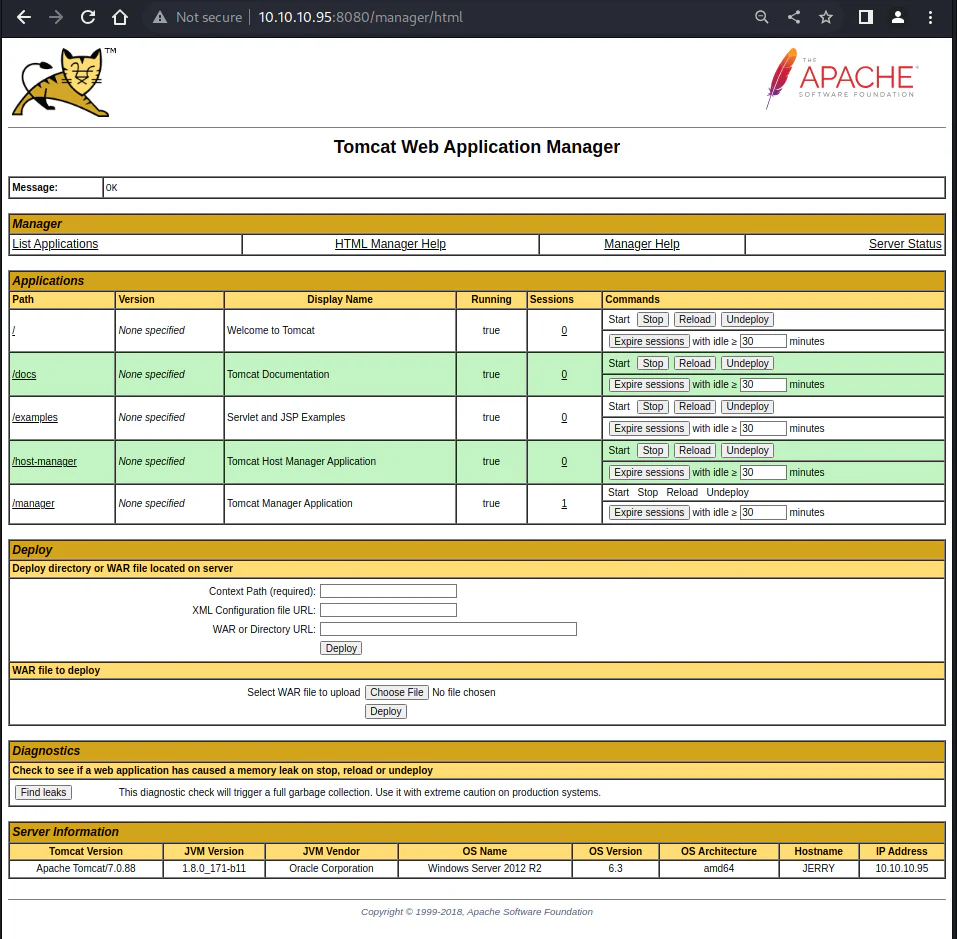
Task: Stop the /docs application
Action: pyautogui.click(x=652, y=364)
